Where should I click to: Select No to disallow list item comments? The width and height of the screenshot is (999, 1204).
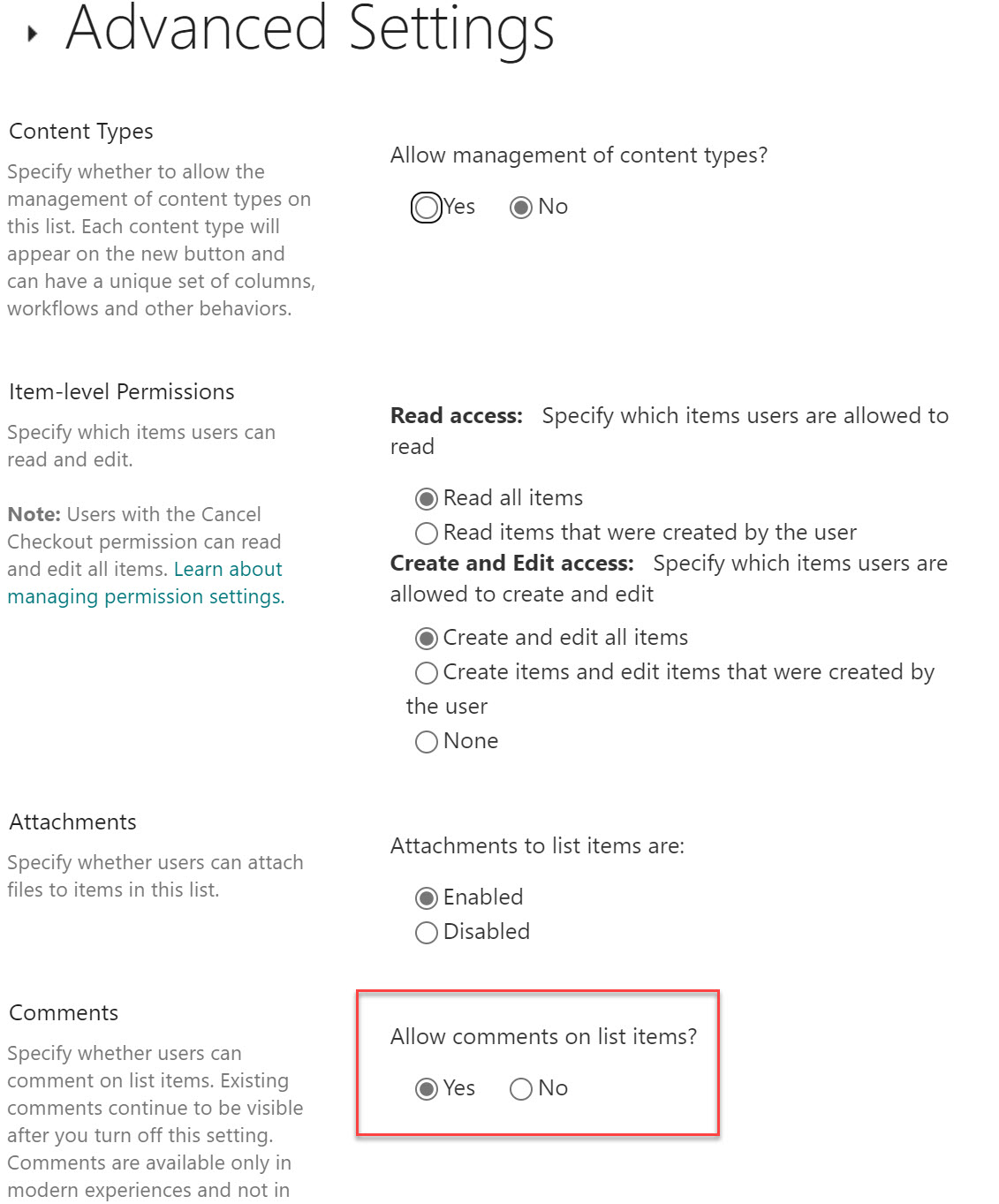(521, 1089)
